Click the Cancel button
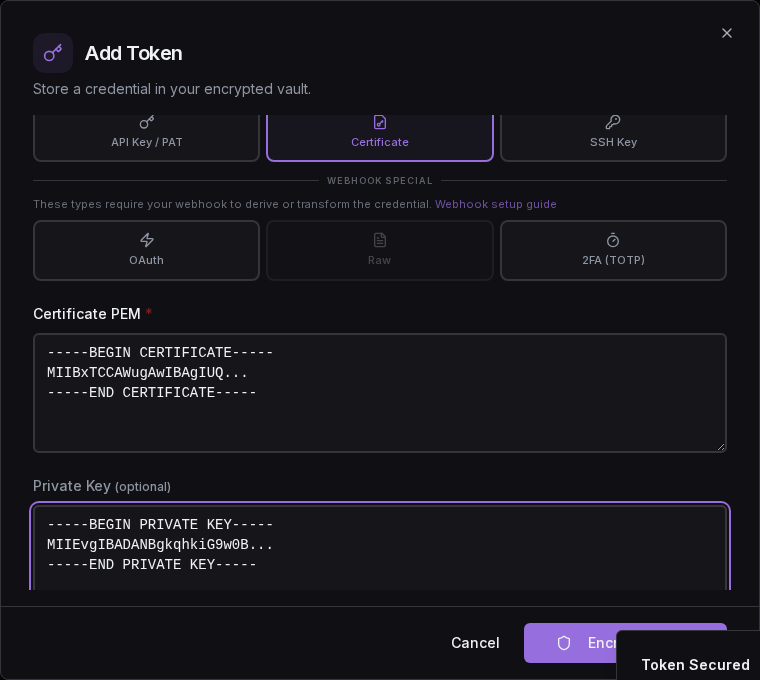This screenshot has height=680, width=760. click(475, 643)
